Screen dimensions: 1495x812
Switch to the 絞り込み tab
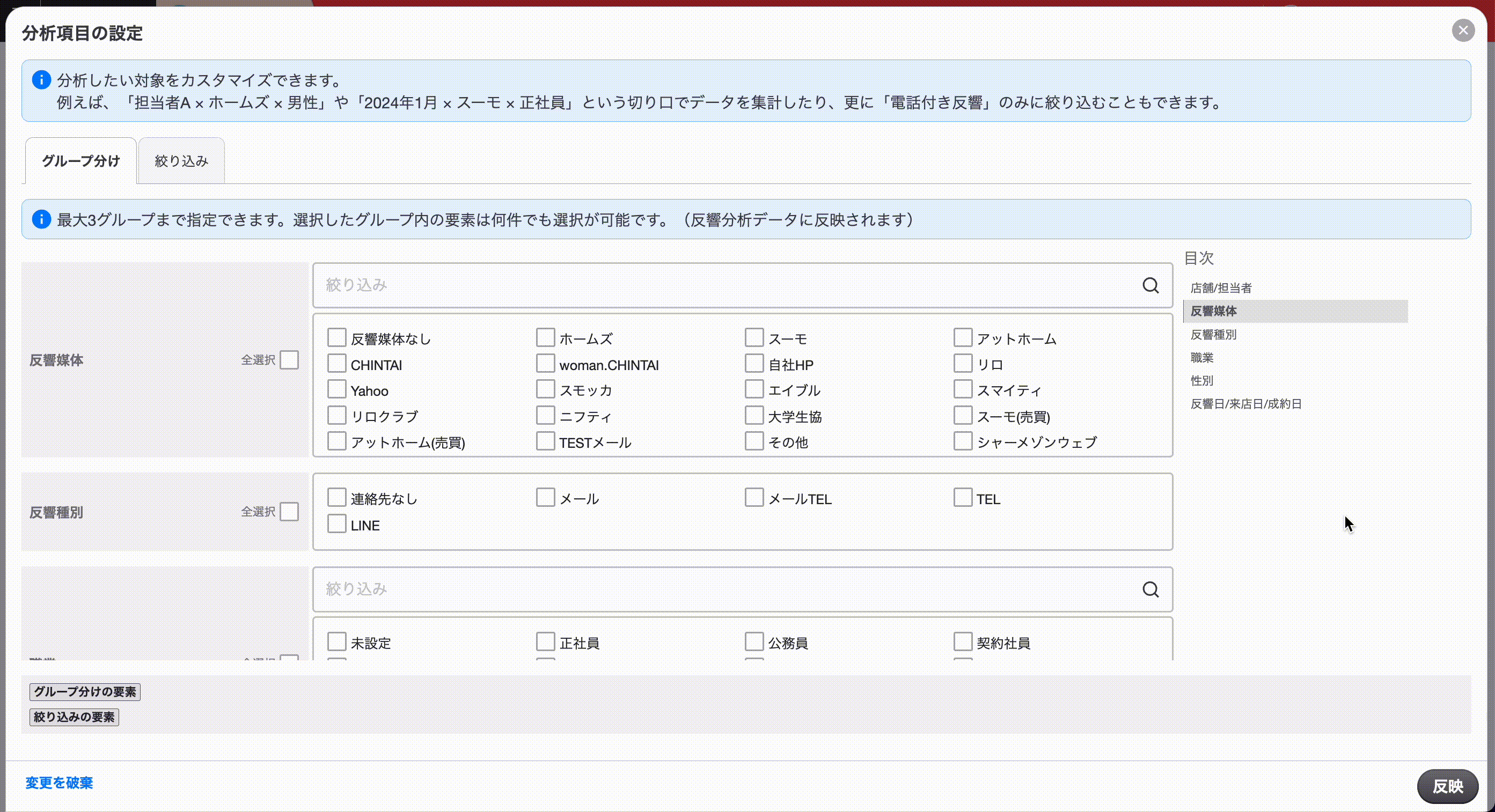(181, 161)
